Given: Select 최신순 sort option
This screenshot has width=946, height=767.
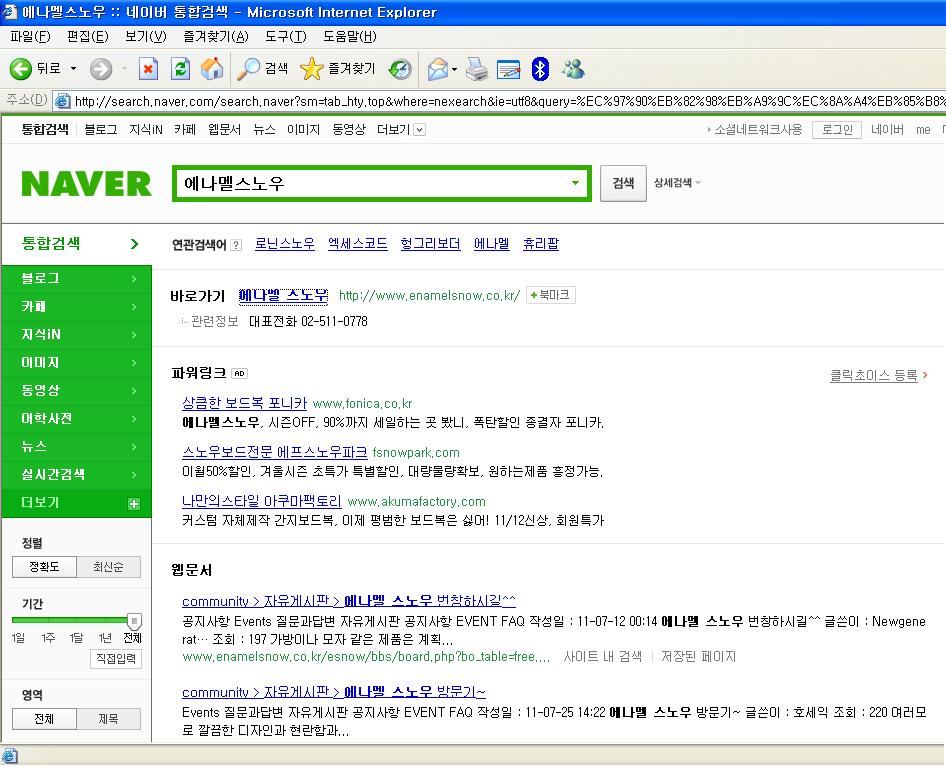Looking at the screenshot, I should point(109,567).
